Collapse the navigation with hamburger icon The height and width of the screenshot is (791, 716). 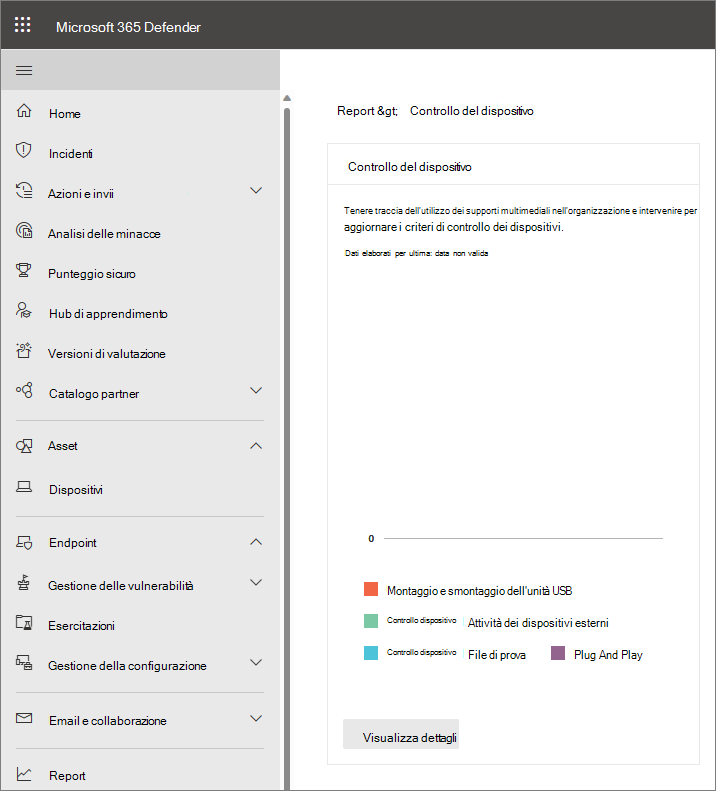pos(24,70)
